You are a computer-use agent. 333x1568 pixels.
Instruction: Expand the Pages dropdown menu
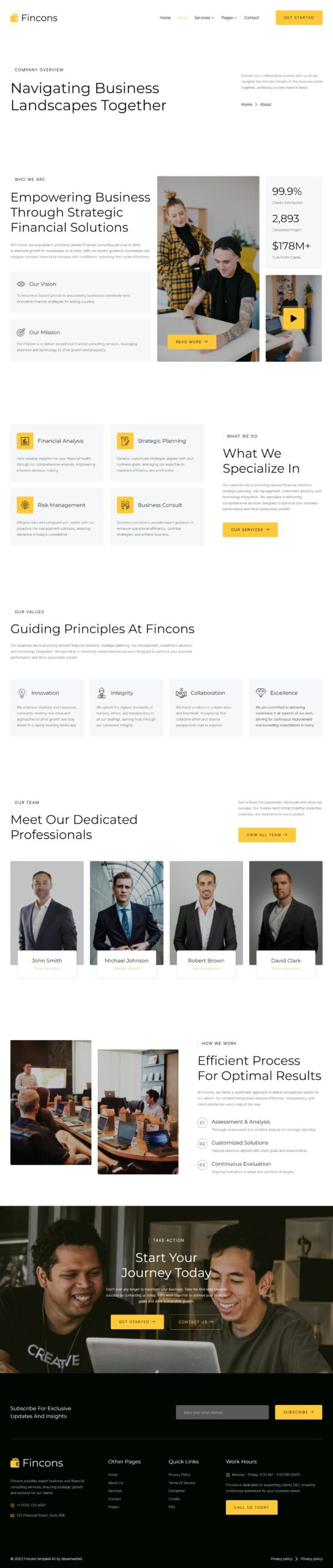pyautogui.click(x=229, y=18)
